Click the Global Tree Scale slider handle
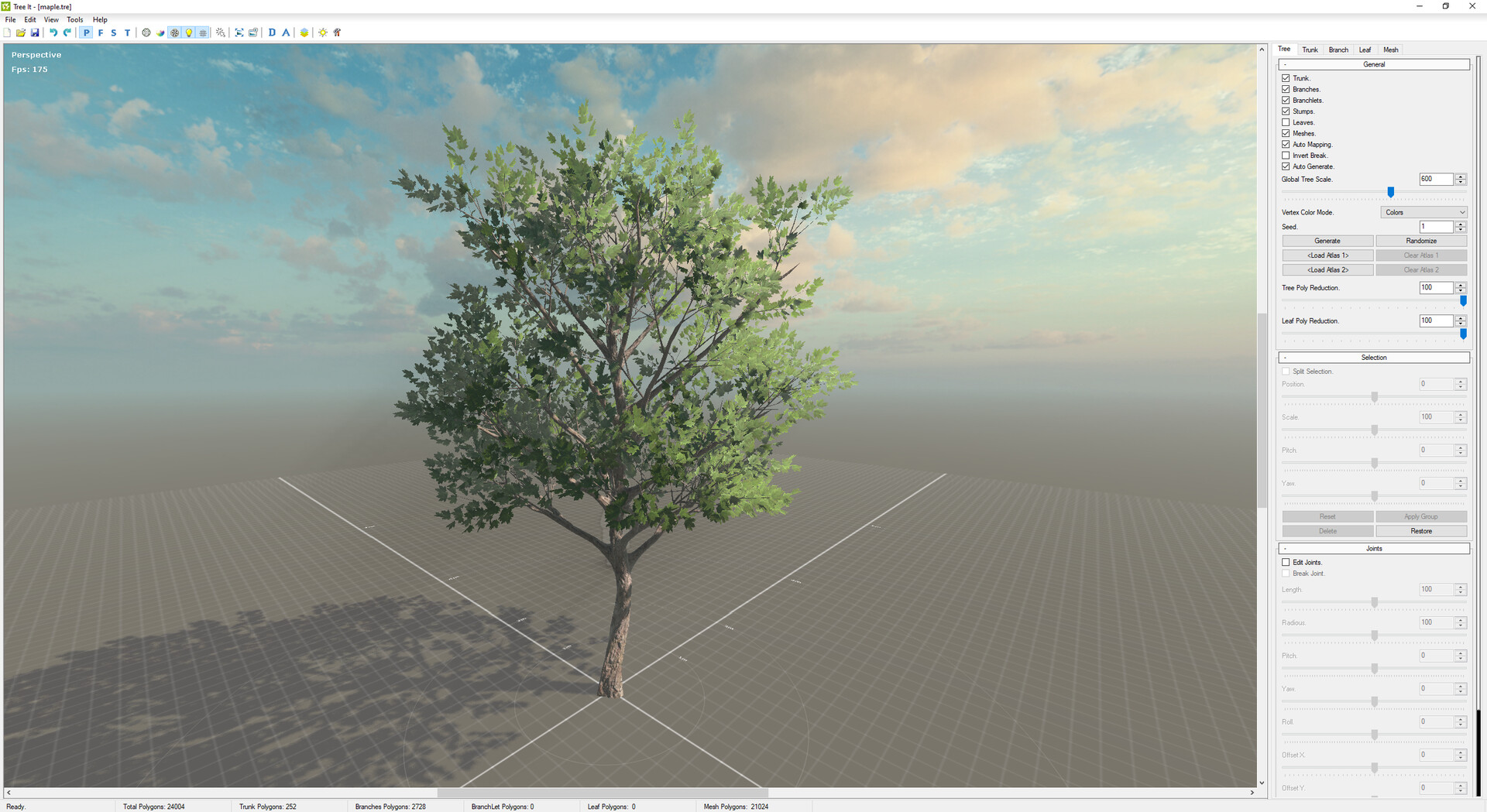Screen dimensions: 1487x812 tap(1390, 192)
